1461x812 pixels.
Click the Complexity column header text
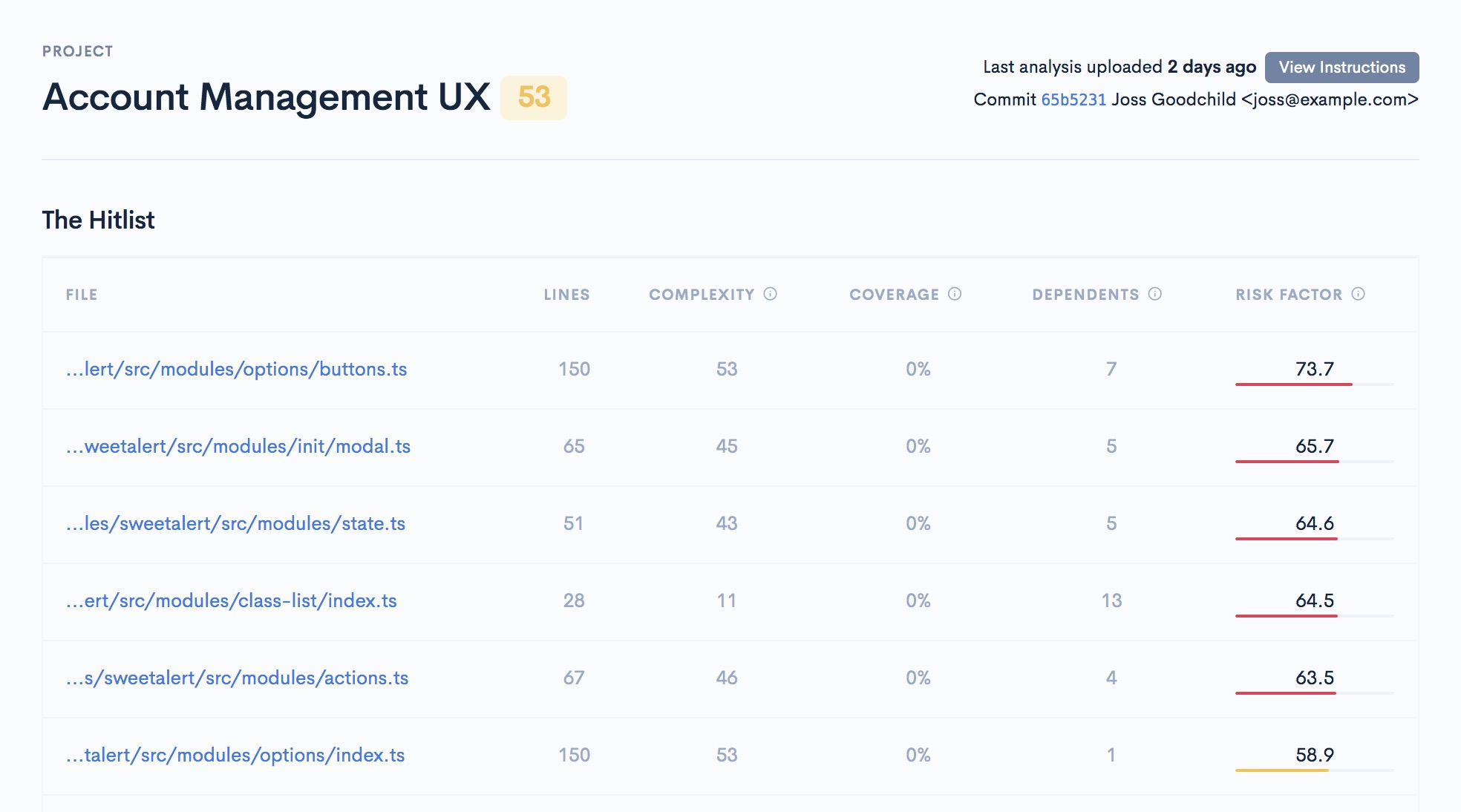pos(702,295)
